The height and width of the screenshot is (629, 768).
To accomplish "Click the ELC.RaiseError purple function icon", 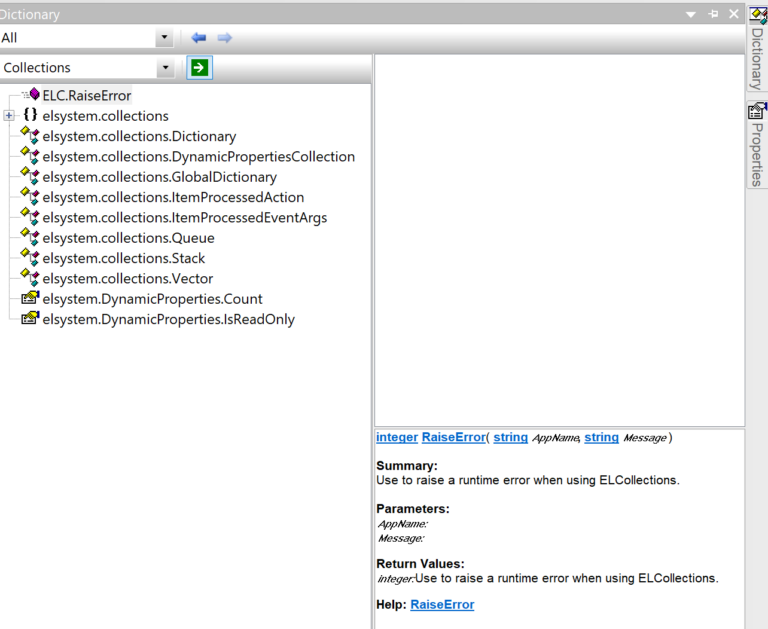I will pos(34,95).
